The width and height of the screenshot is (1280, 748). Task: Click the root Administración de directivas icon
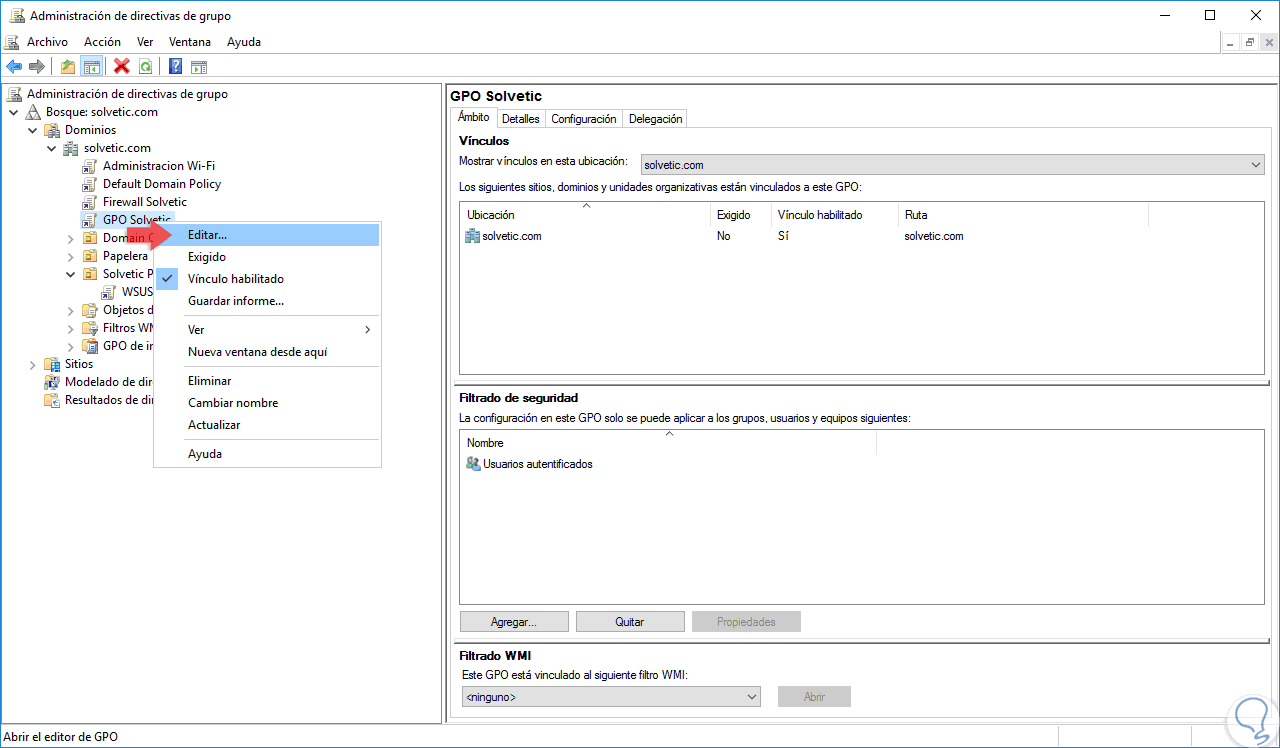[14, 94]
